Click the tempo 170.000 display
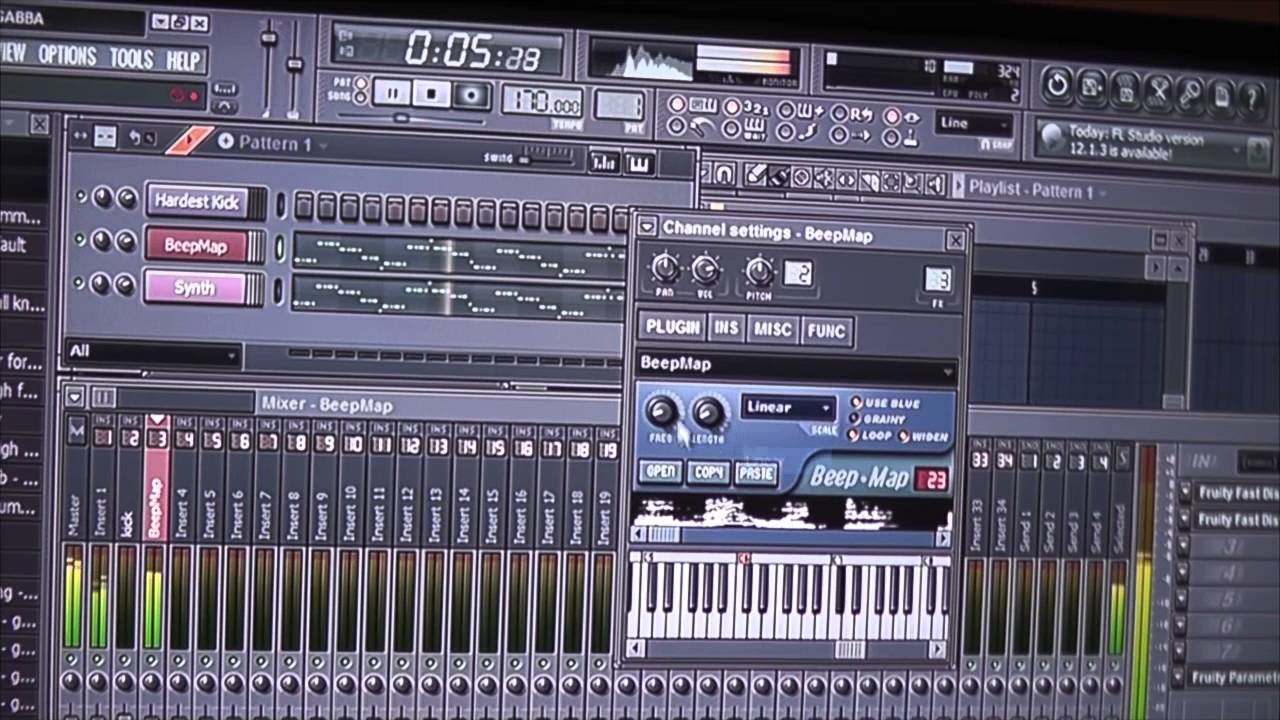Image resolution: width=1280 pixels, height=720 pixels. click(543, 101)
